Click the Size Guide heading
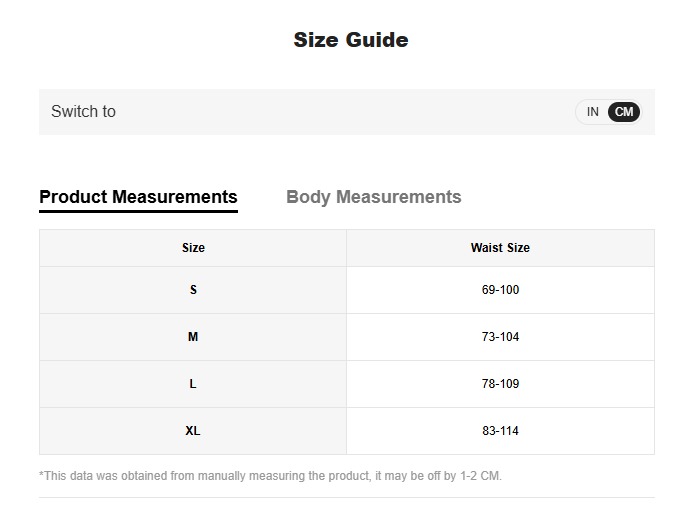This screenshot has height=511, width=683. tap(350, 40)
